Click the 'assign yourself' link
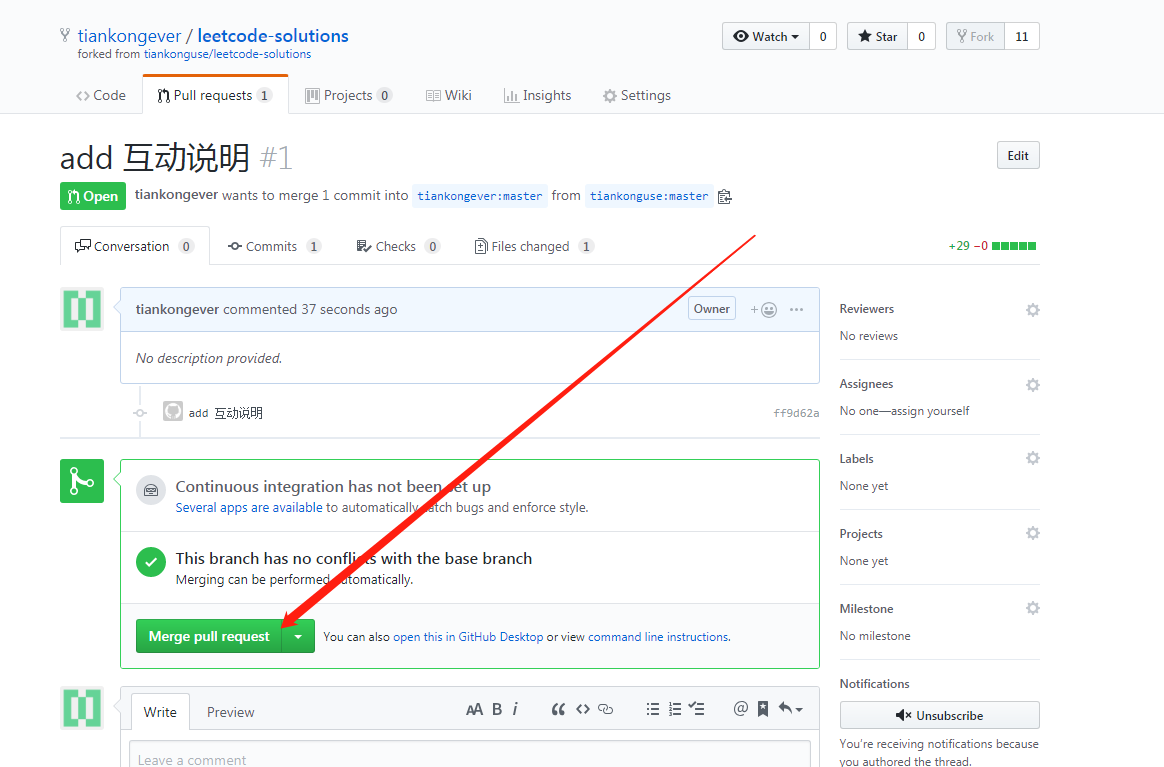 click(930, 411)
